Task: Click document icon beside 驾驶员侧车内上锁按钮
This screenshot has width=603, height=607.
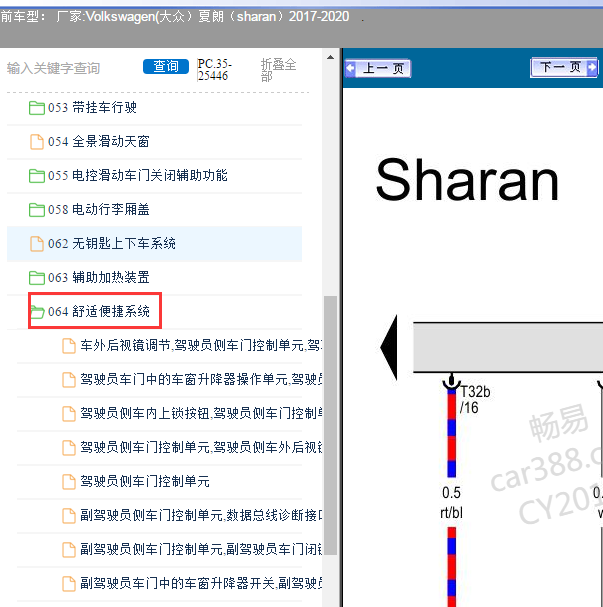Action: coord(69,414)
